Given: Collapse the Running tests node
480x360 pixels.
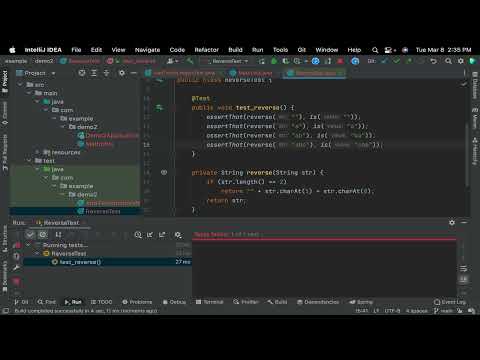Looking at the screenshot, I should point(28,245).
